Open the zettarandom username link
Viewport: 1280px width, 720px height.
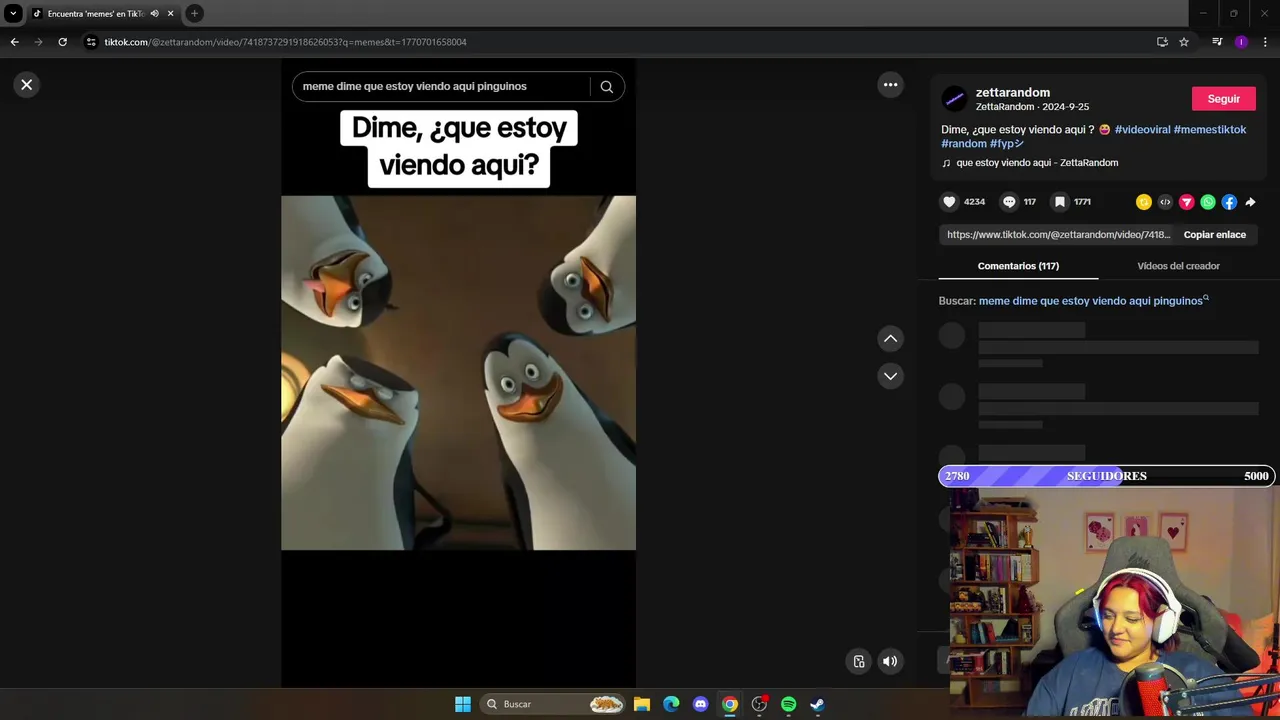[1012, 92]
